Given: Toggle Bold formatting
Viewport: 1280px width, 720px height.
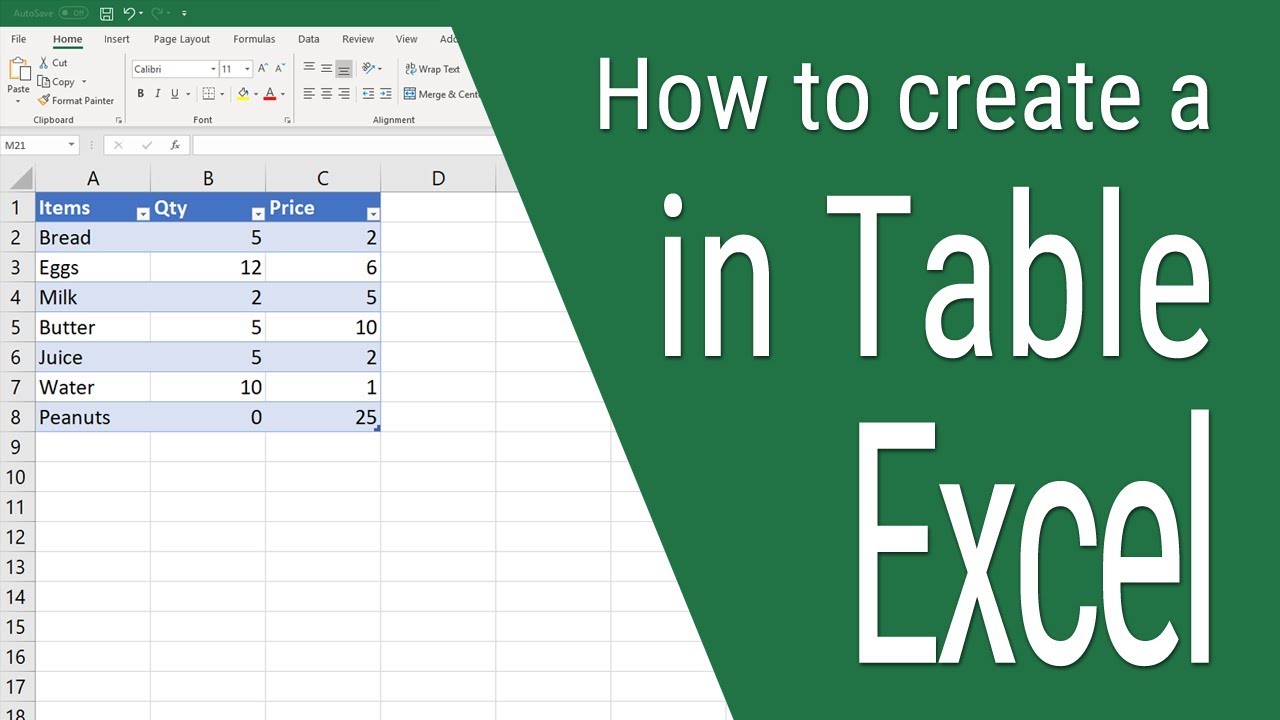Looking at the screenshot, I should 140,94.
